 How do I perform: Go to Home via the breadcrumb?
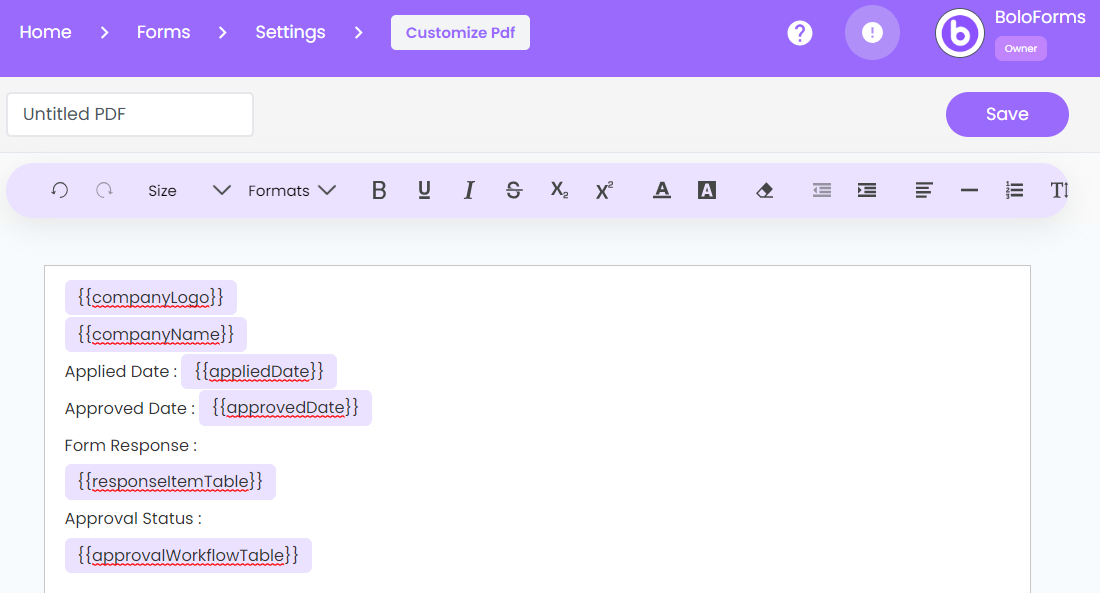45,32
